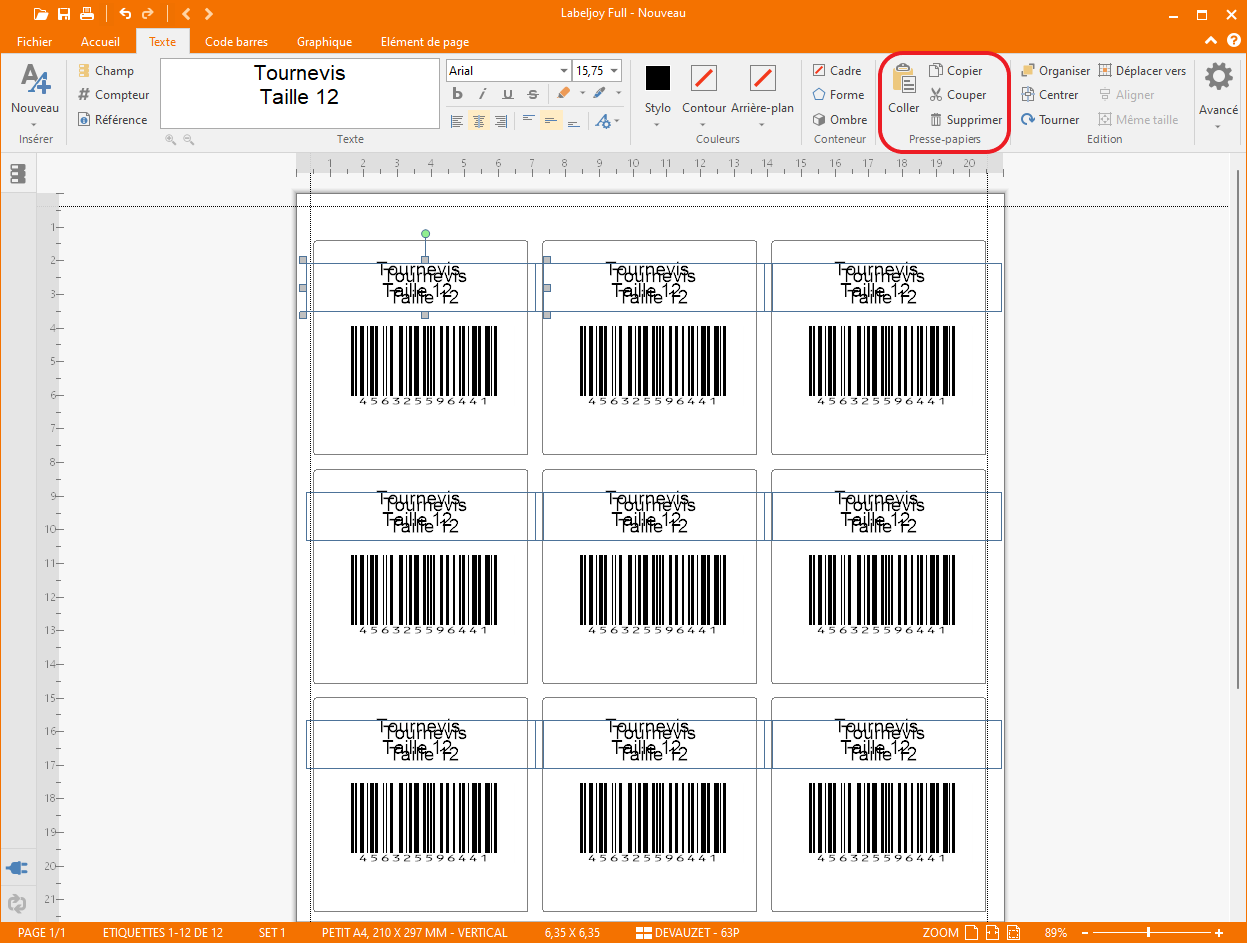
Task: Open file with folder icon in title bar
Action: [40, 14]
